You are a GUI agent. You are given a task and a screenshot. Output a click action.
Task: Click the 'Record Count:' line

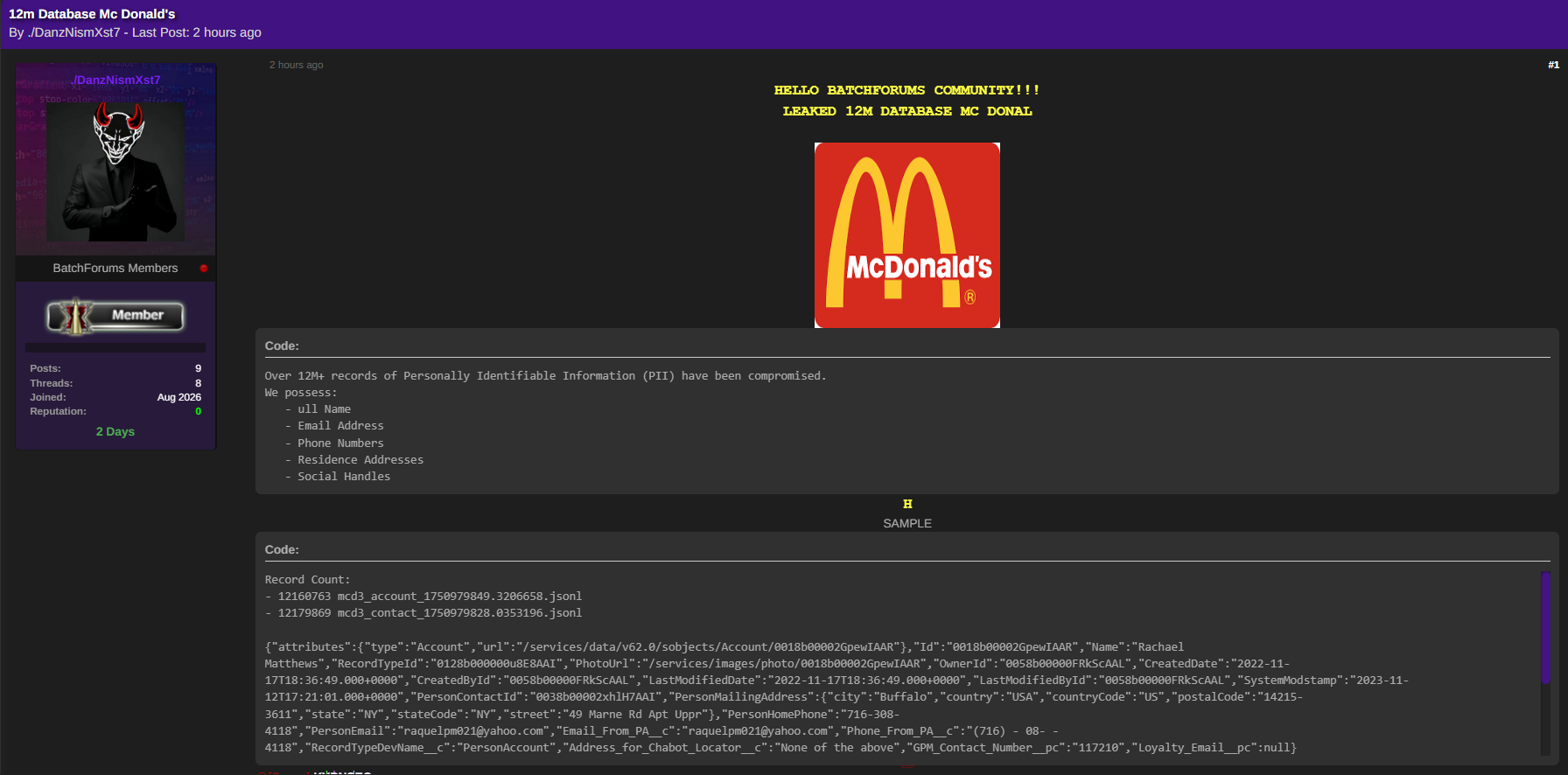(x=307, y=580)
